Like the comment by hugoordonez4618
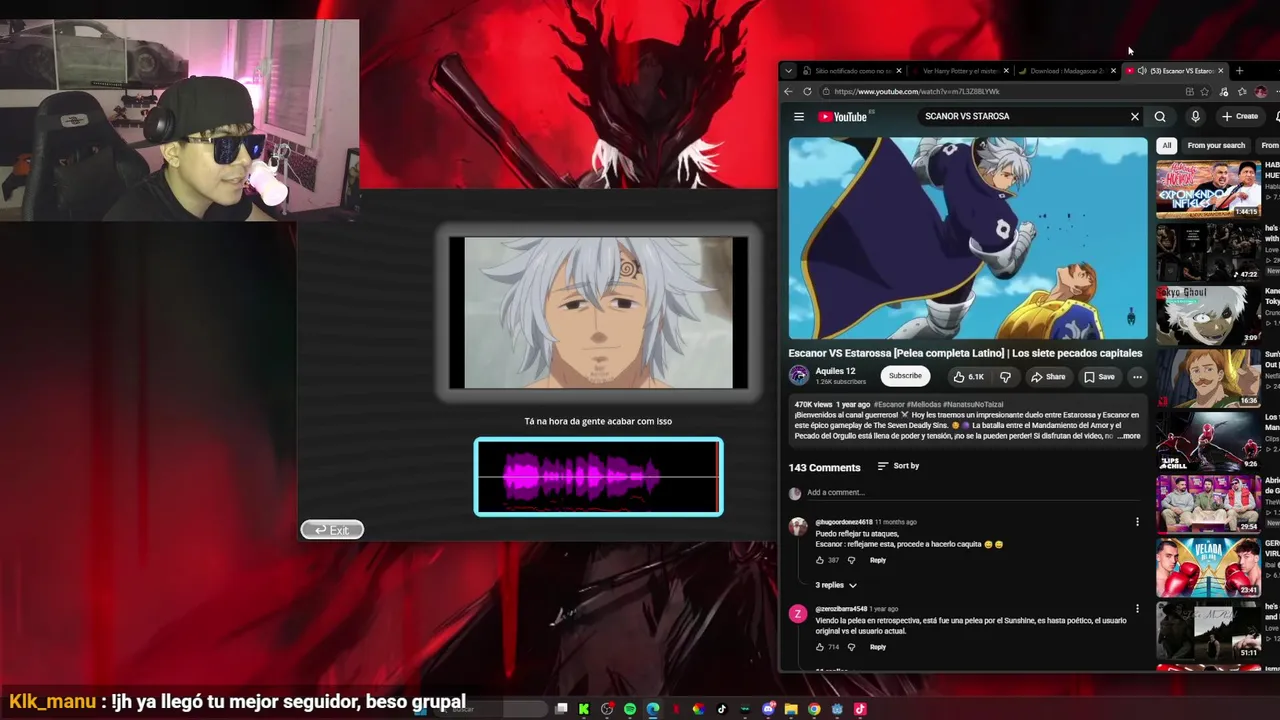 click(820, 560)
